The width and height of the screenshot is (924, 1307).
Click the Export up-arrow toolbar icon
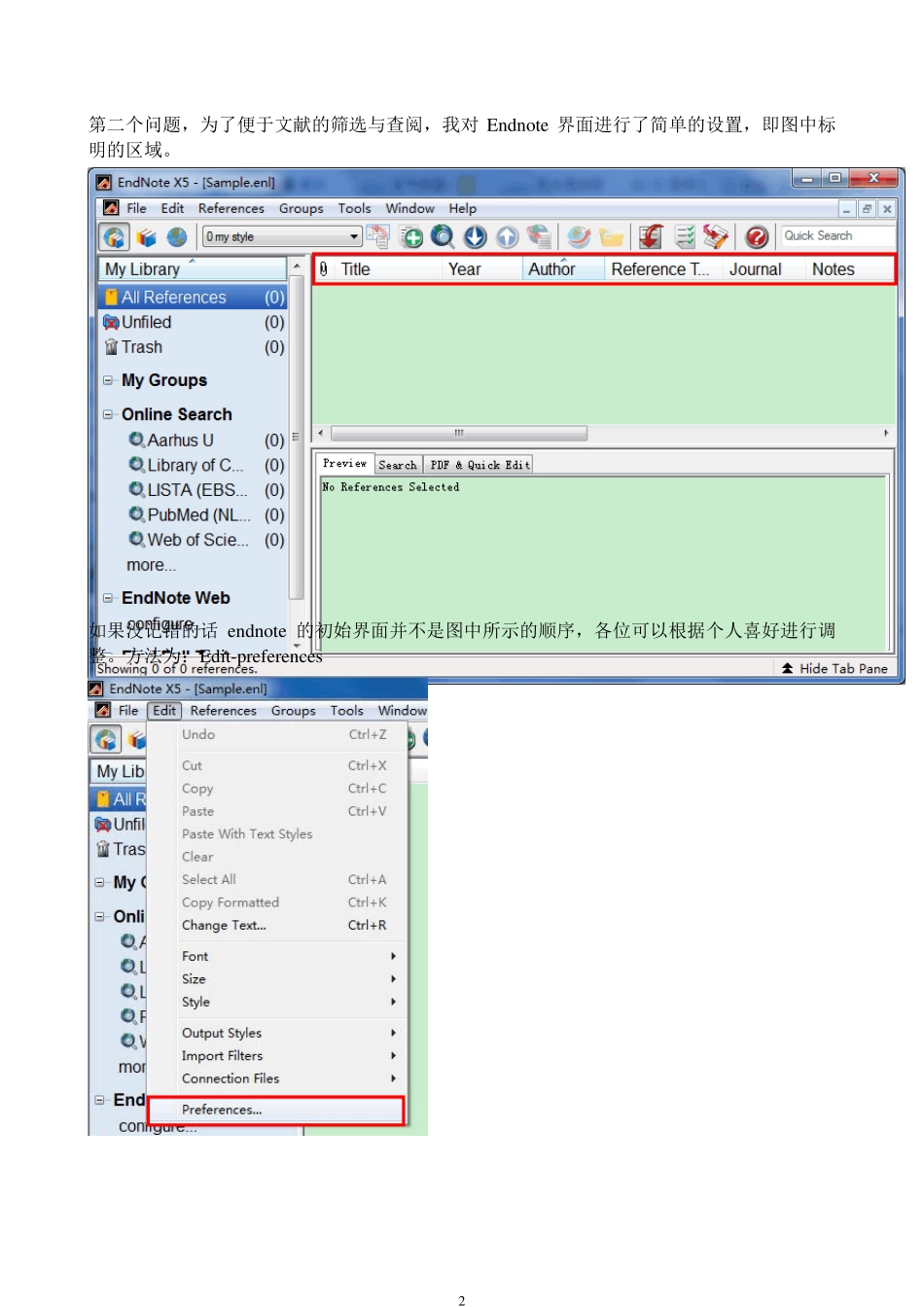point(507,236)
